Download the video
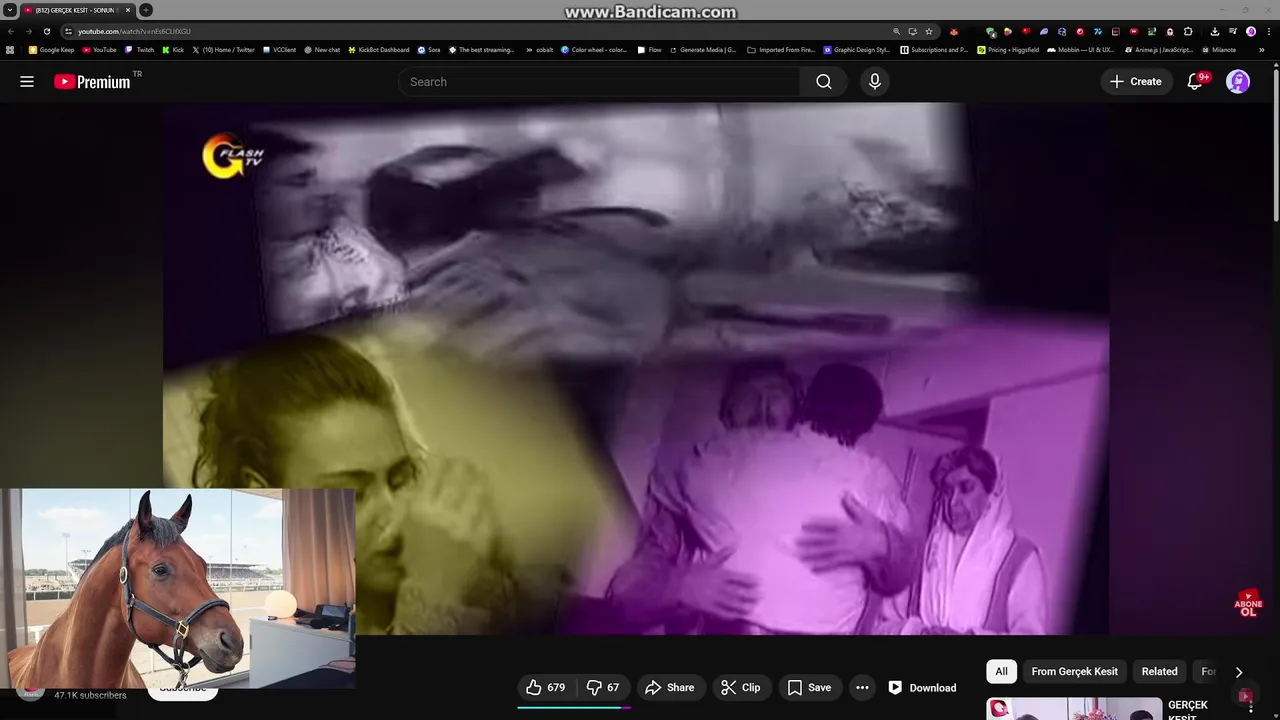The image size is (1280, 720). [x=922, y=687]
